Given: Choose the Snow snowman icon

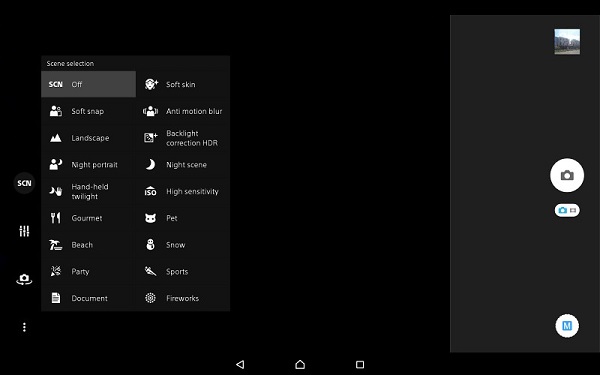Looking at the screenshot, I should coord(150,245).
